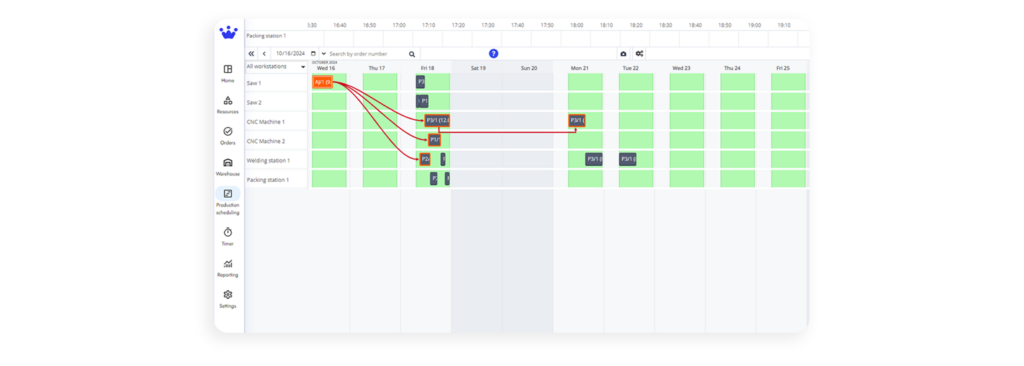
Task: Click the blue help question mark icon
Action: [x=494, y=54]
